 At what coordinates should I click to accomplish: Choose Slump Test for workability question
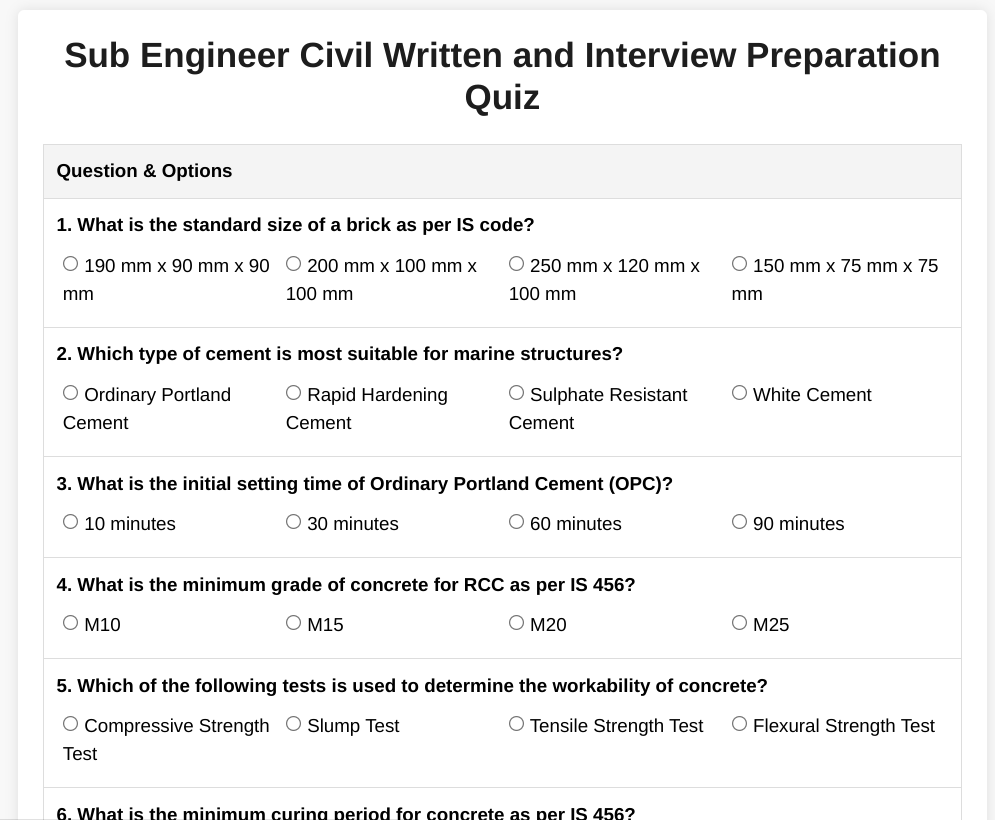293,723
